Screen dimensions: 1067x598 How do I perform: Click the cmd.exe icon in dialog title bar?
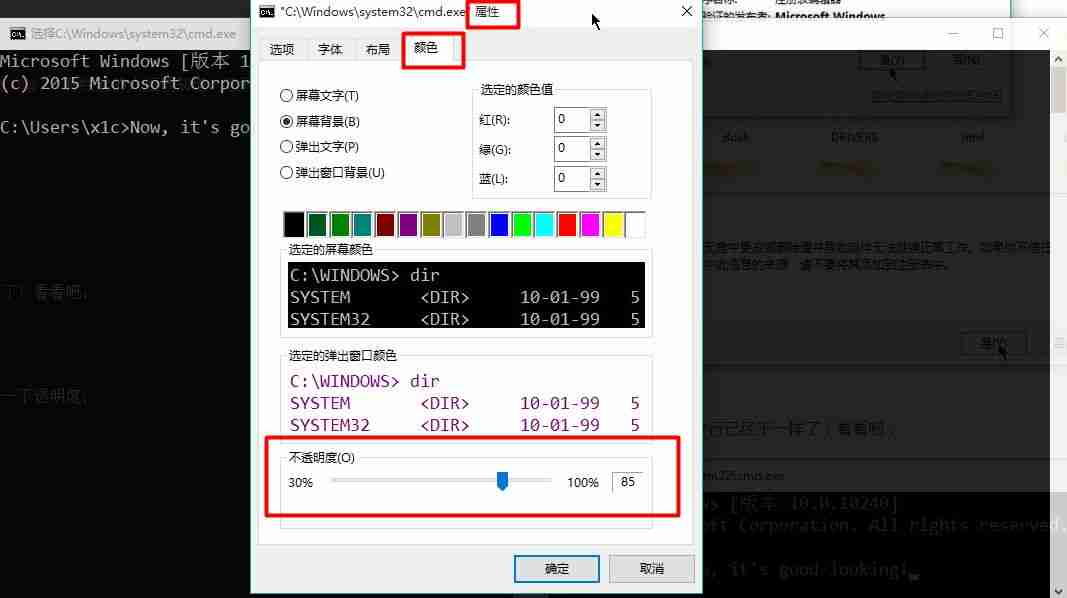click(x=266, y=12)
